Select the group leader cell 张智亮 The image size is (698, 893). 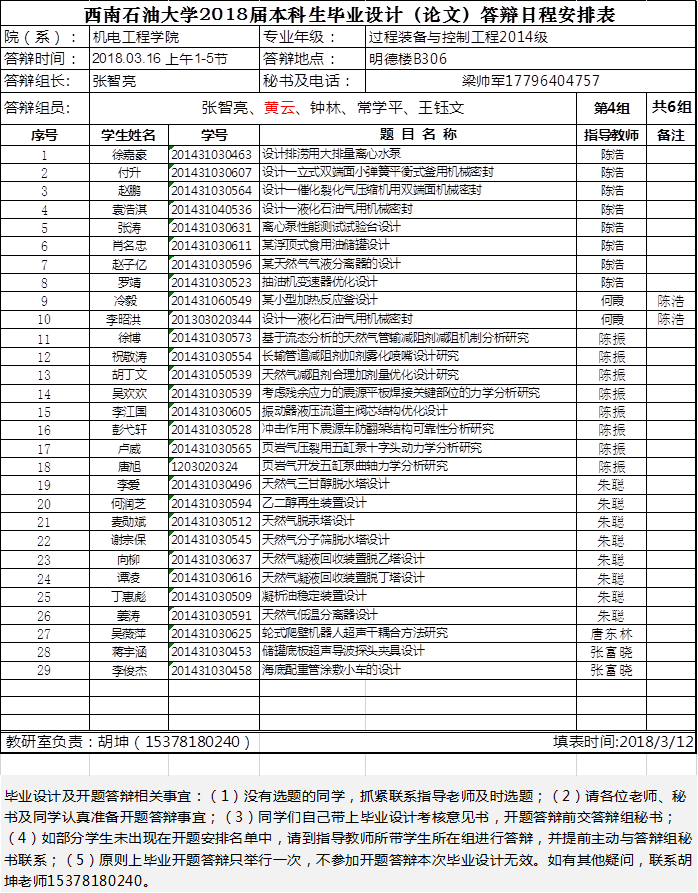[x=174, y=81]
